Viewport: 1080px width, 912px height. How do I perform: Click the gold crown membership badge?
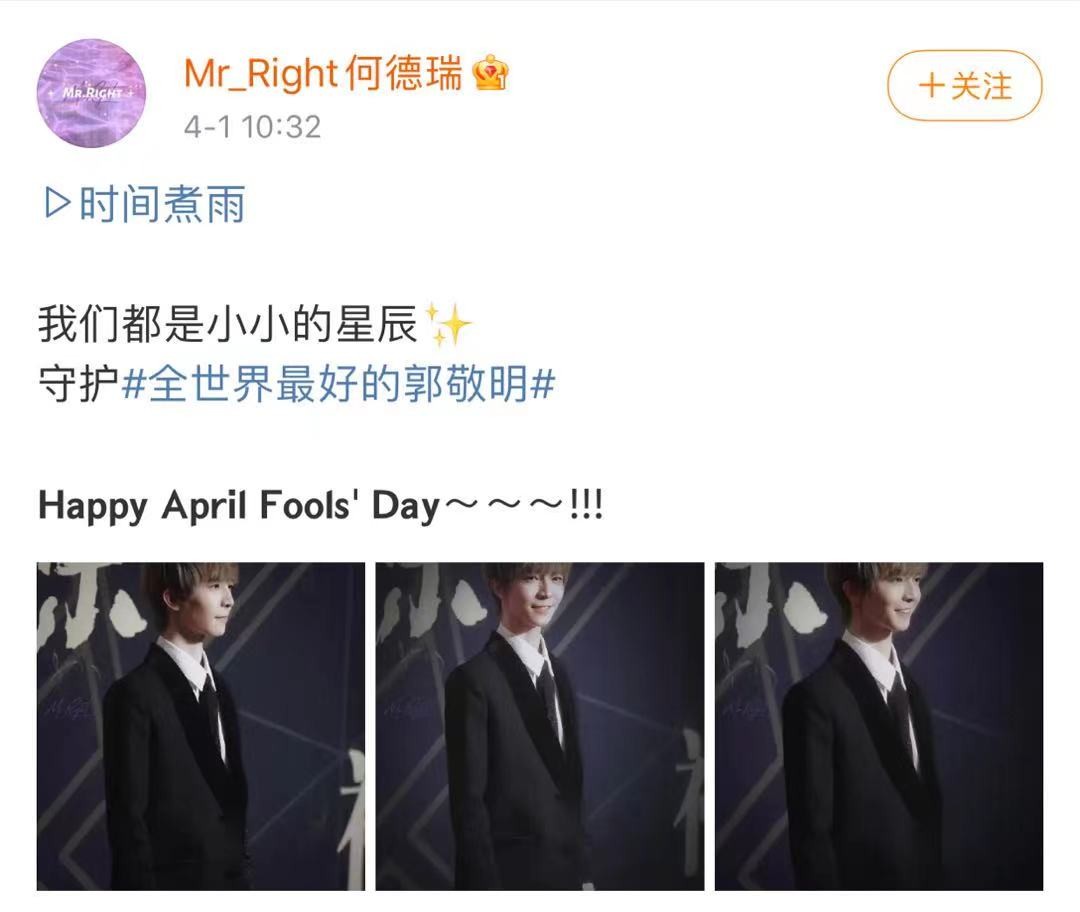490,72
